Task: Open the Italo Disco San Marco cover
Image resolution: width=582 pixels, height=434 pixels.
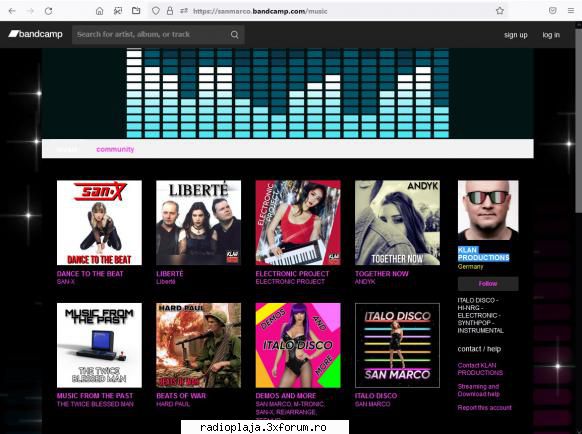Action: pyautogui.click(x=398, y=345)
